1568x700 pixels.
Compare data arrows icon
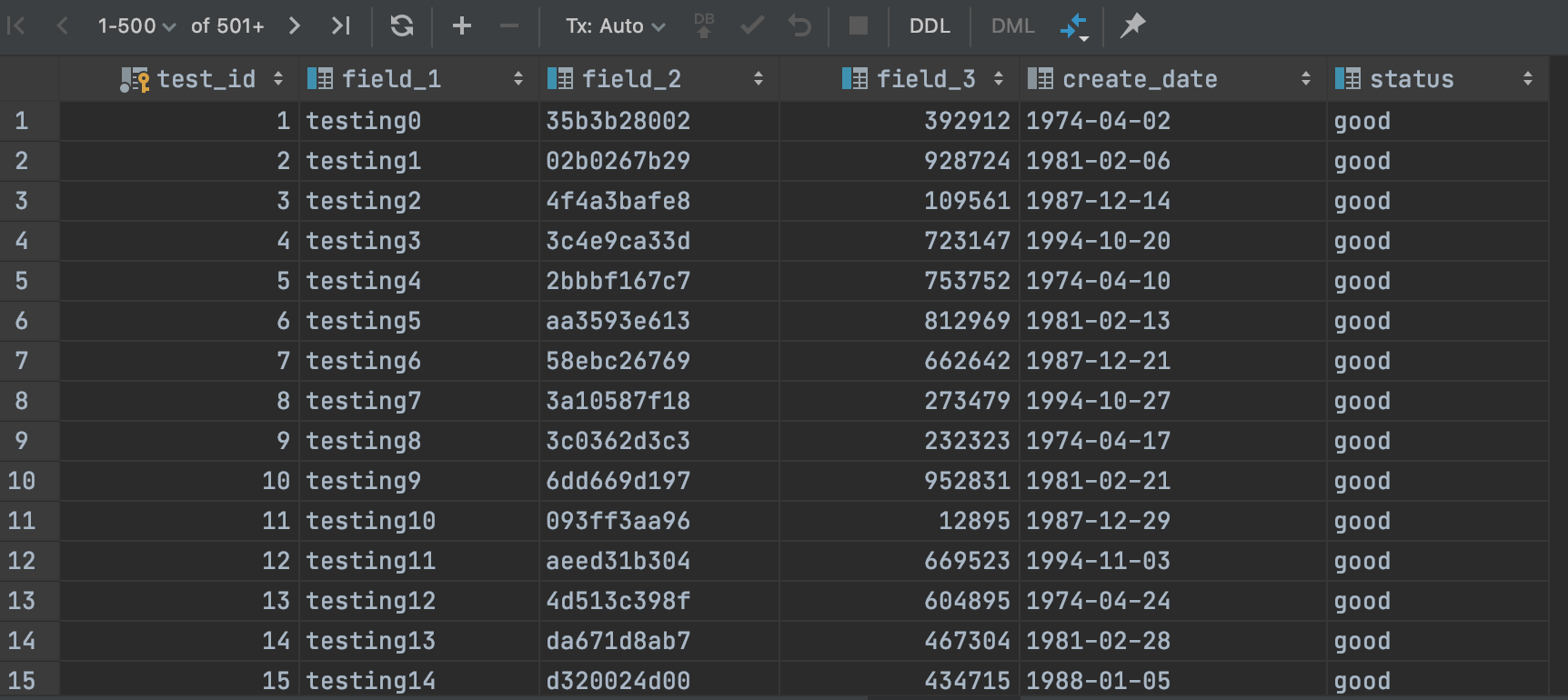click(1074, 26)
